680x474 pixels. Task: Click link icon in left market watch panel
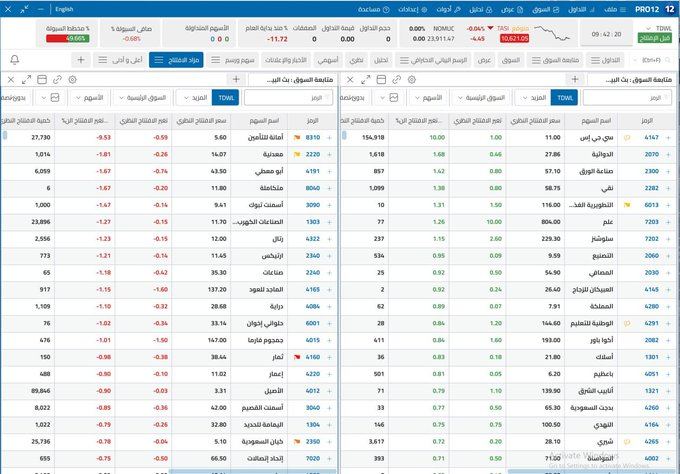[x=57, y=79]
